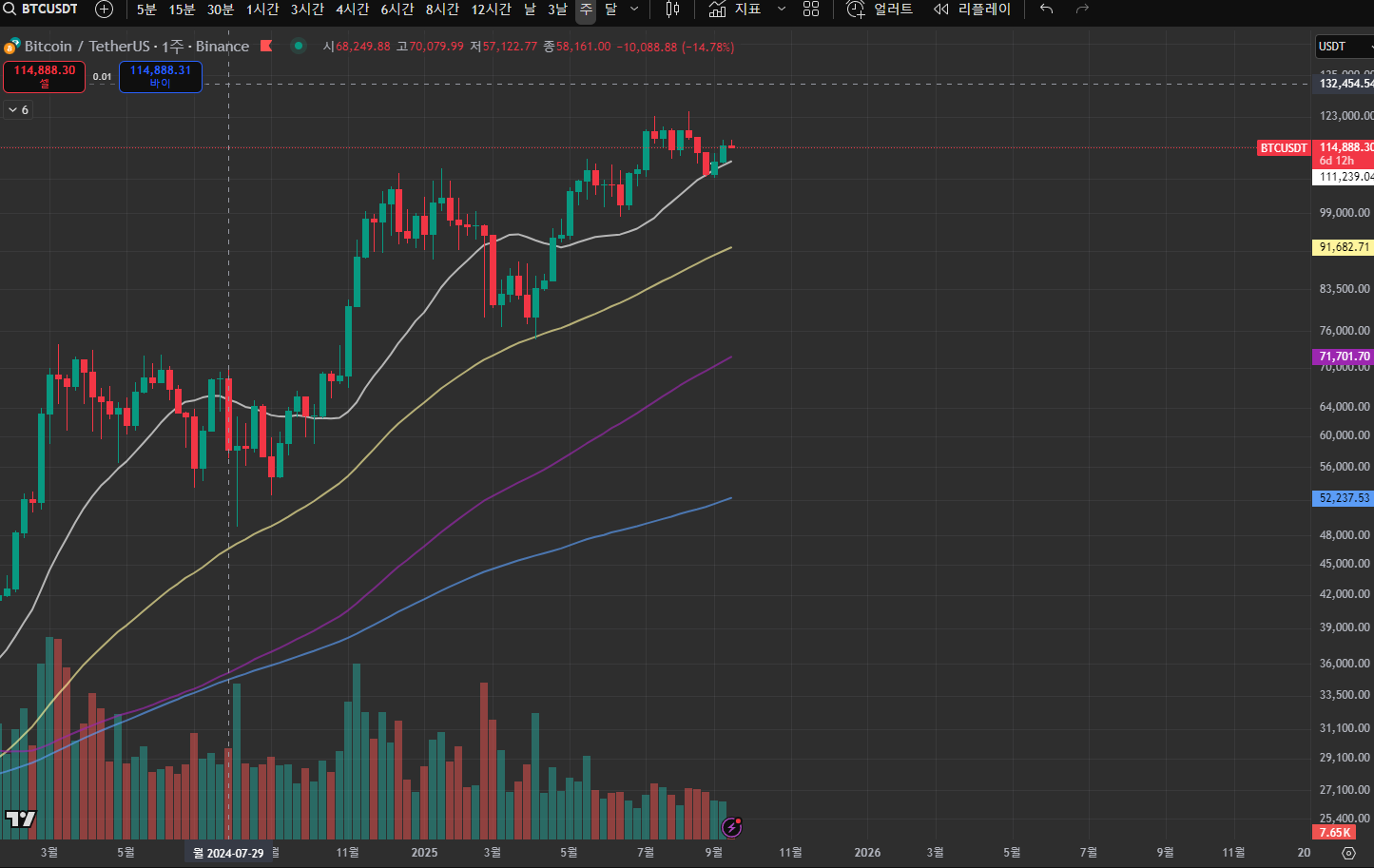The height and width of the screenshot is (868, 1374).
Task: Click the 2025 label on time axis
Action: pyautogui.click(x=424, y=853)
